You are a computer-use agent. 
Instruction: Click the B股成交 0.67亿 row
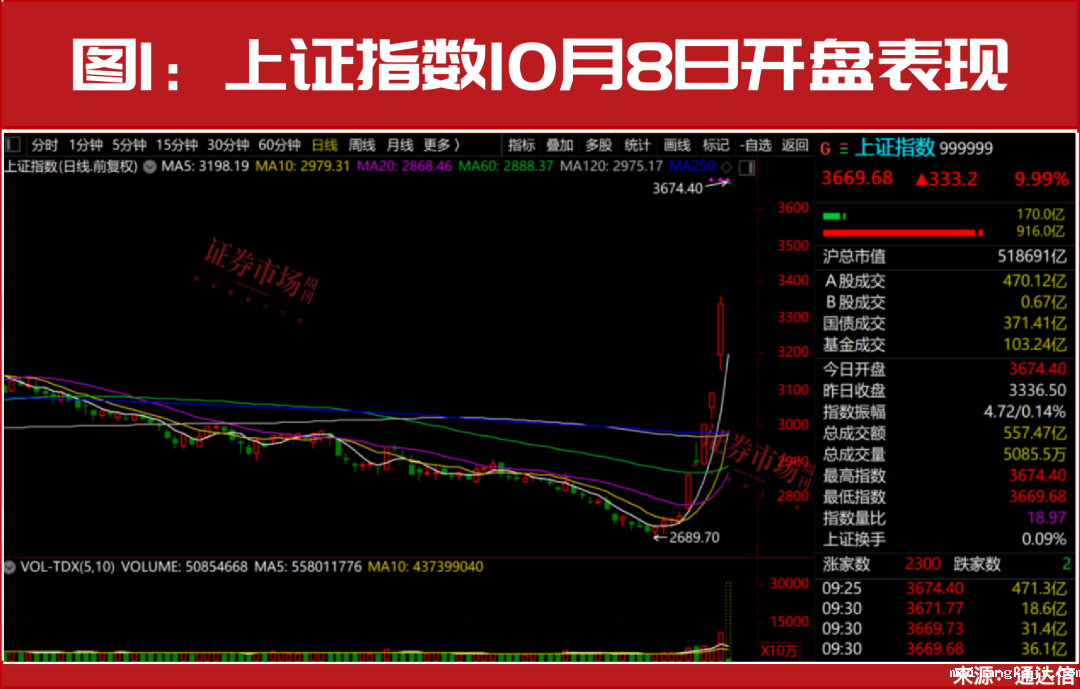tap(944, 302)
